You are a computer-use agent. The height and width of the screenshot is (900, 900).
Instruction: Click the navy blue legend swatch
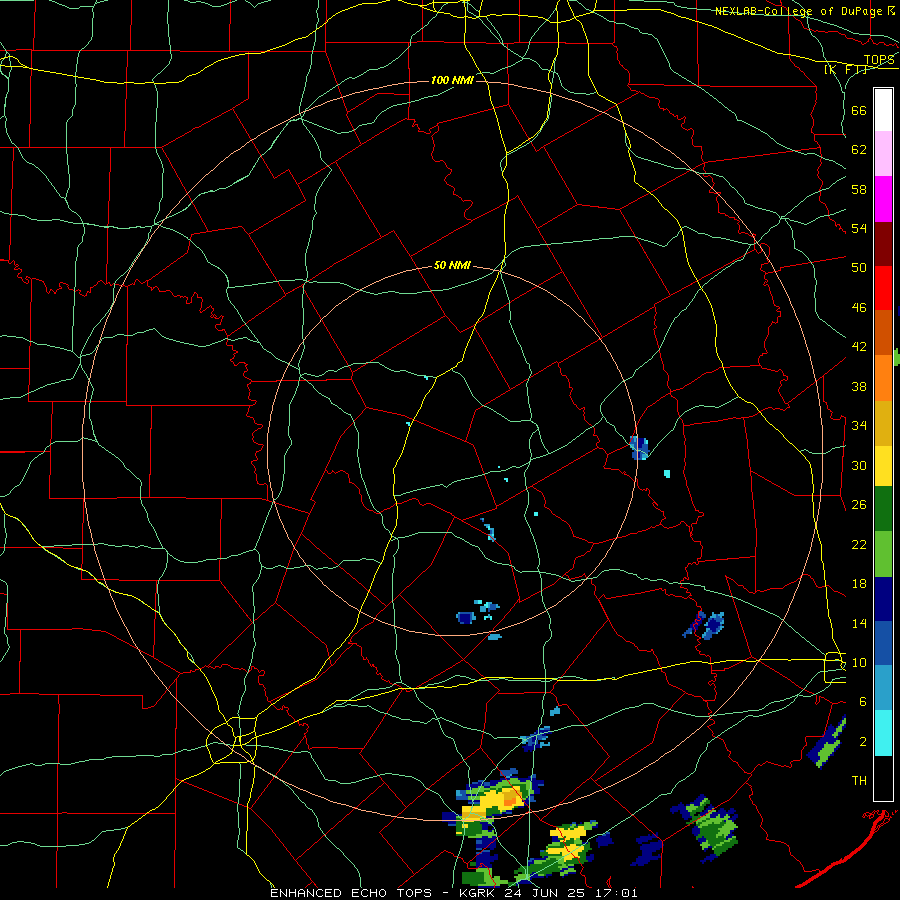click(883, 599)
